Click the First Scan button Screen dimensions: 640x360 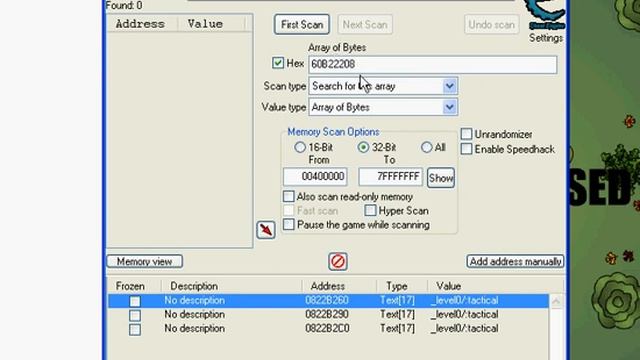pos(302,24)
